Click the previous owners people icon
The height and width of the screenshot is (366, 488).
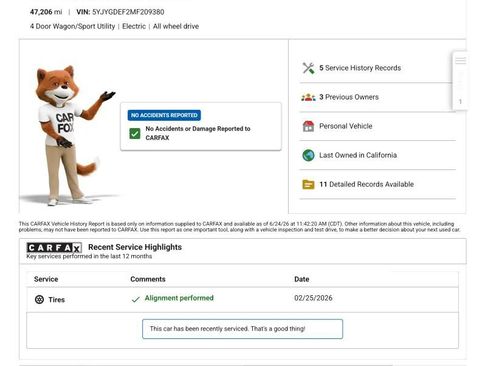point(308,97)
